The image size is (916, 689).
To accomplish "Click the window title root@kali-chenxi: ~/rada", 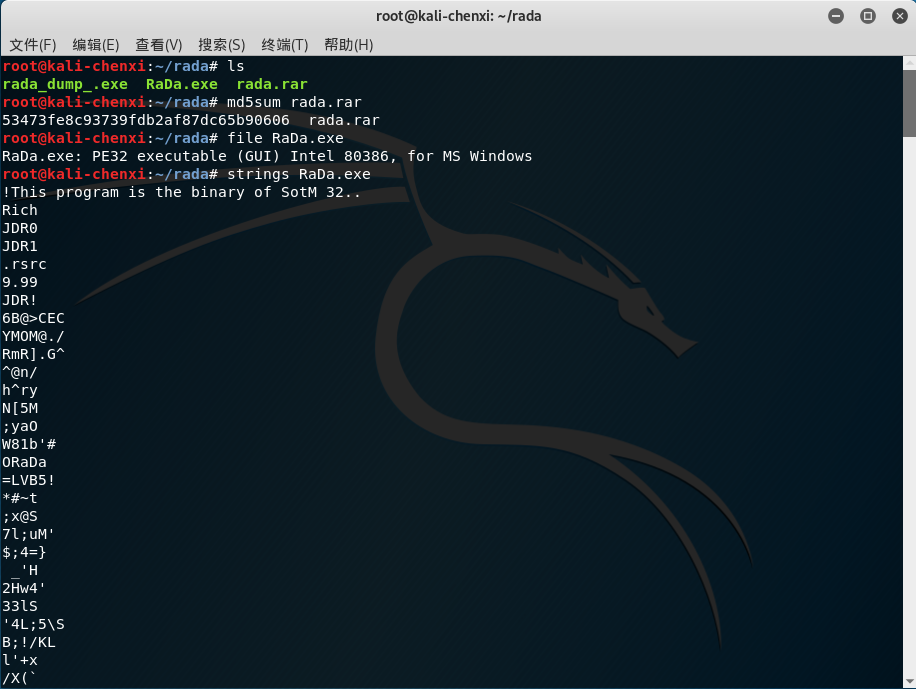I will [x=459, y=16].
